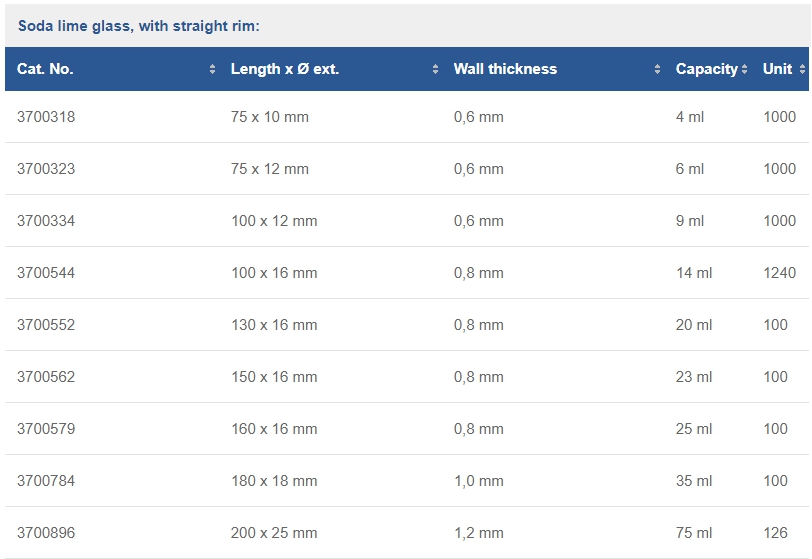Click the Length x Ø ext. sort arrows
Viewport: 812px width, 559px height.
coord(436,69)
